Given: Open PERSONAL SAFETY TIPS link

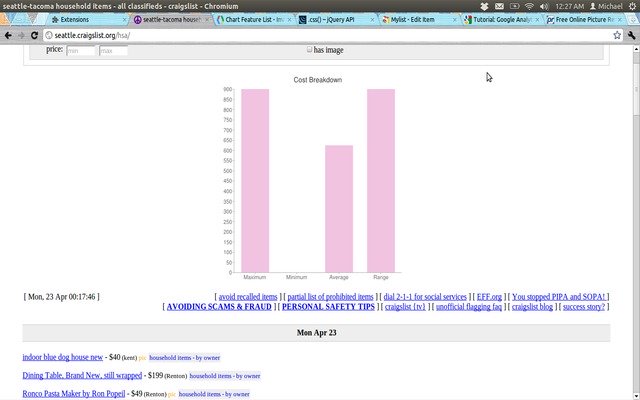Looking at the screenshot, I should point(328,307).
